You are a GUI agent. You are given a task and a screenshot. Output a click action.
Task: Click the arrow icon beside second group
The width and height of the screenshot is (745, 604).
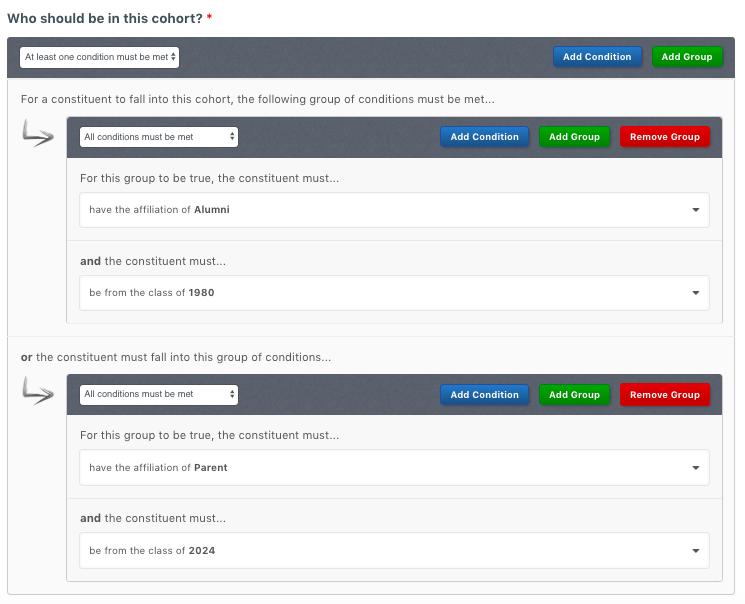pyautogui.click(x=38, y=391)
